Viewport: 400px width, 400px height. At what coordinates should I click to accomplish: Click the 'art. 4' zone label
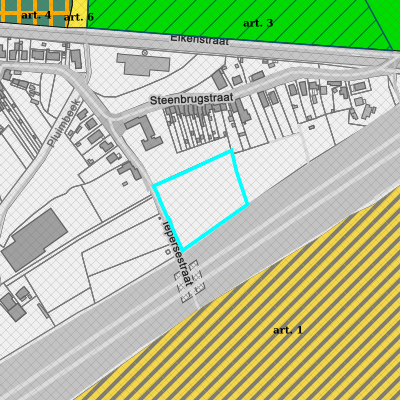pyautogui.click(x=36, y=15)
